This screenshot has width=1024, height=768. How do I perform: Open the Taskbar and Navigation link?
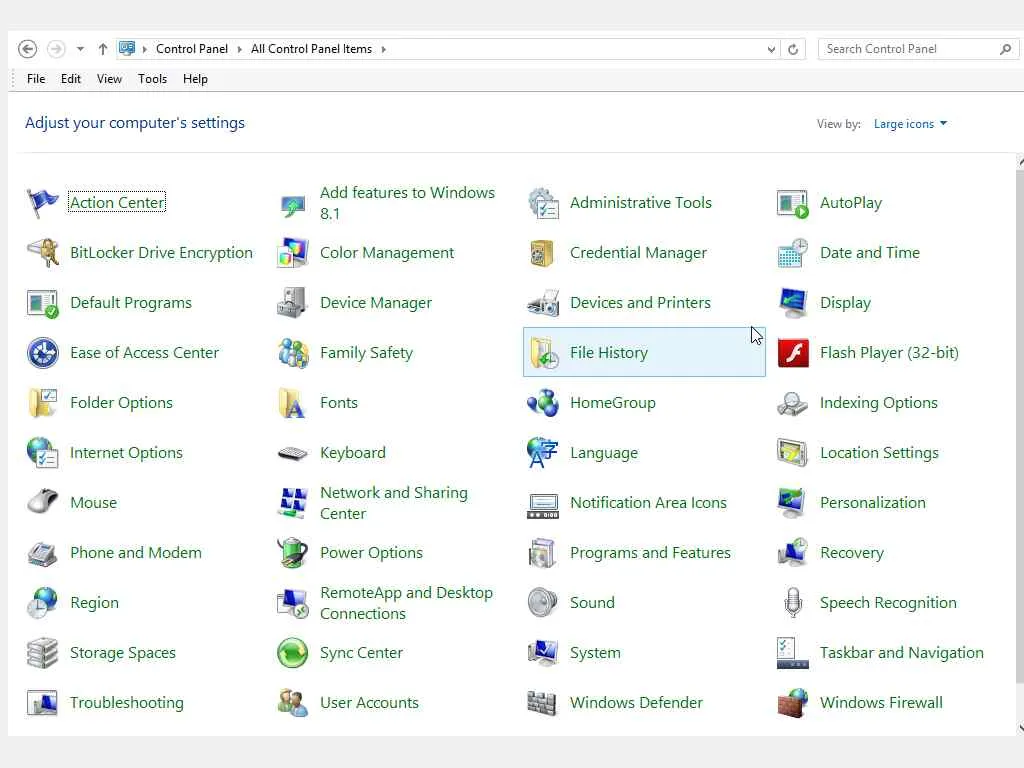pos(901,653)
